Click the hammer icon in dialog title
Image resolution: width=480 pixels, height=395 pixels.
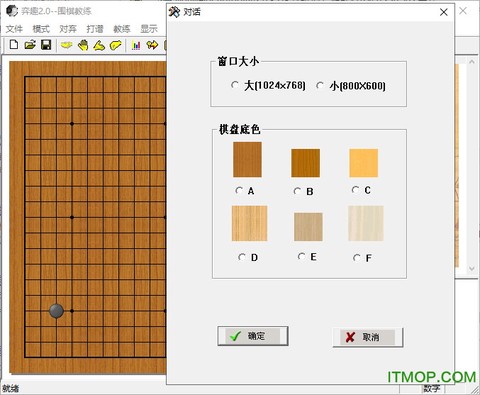174,12
